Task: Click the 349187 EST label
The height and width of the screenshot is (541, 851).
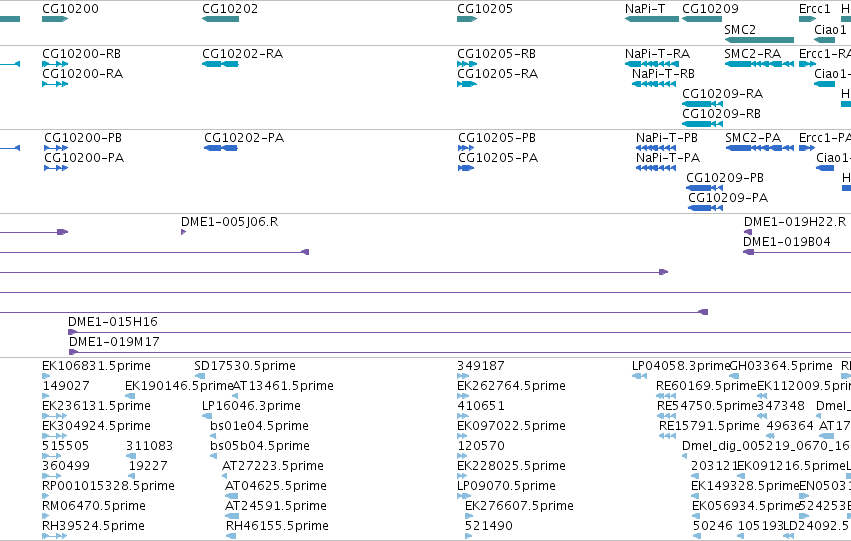Action: [x=480, y=366]
